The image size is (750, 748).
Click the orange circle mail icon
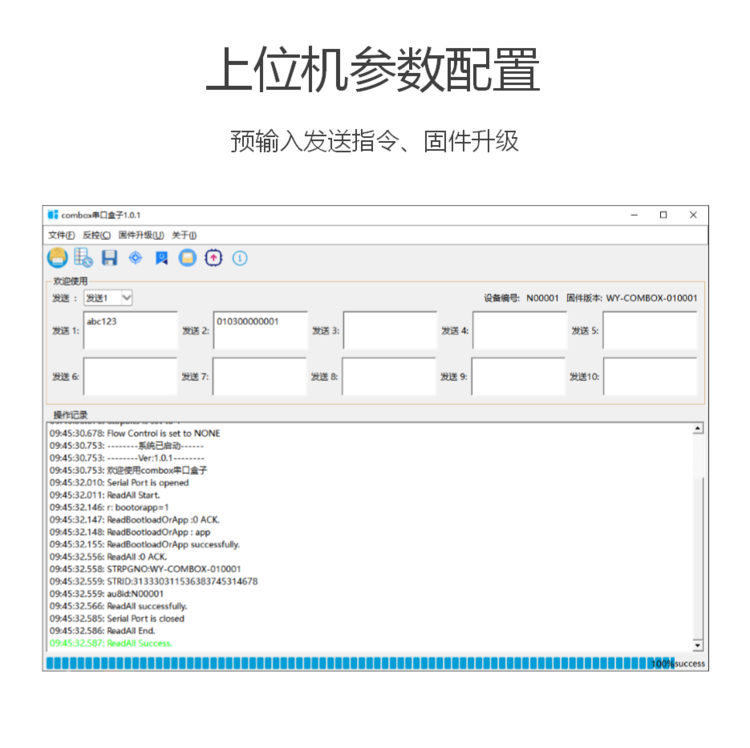click(x=187, y=258)
